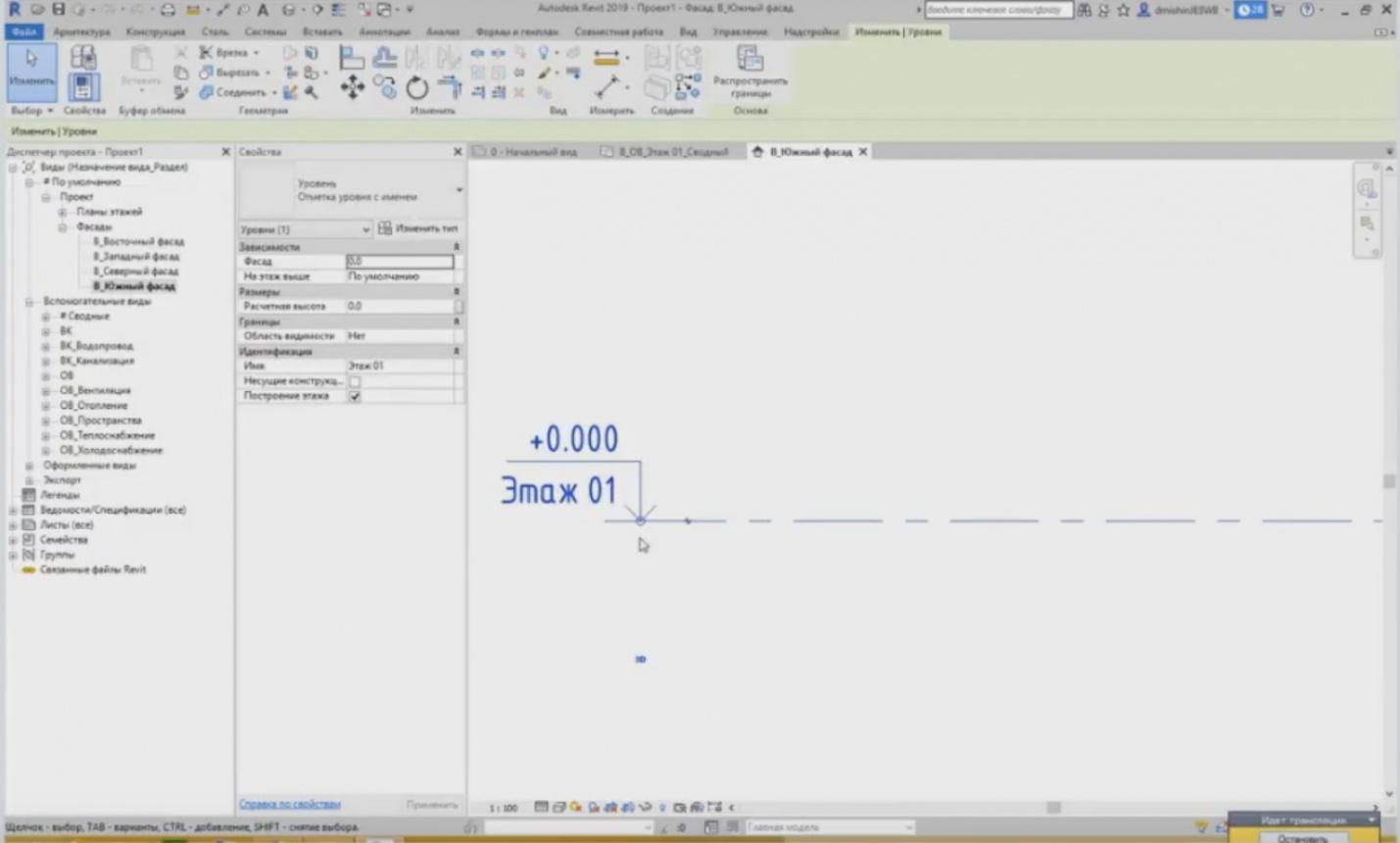Click the Распространить границы icon
1400x843 pixels.
click(x=749, y=60)
